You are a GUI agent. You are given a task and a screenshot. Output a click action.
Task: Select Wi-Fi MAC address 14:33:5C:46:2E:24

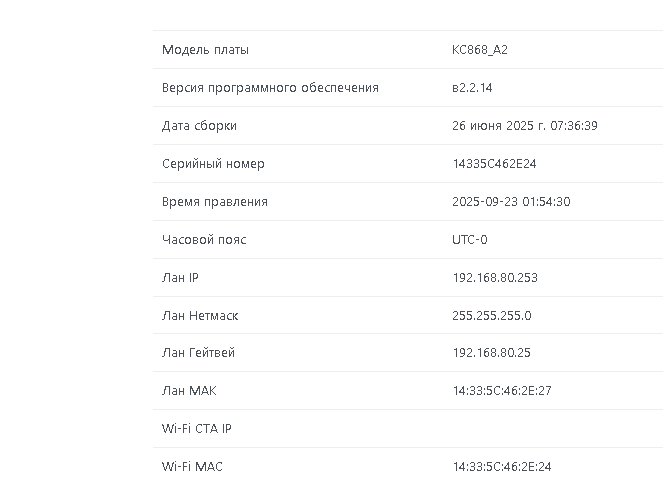pyautogui.click(x=502, y=467)
